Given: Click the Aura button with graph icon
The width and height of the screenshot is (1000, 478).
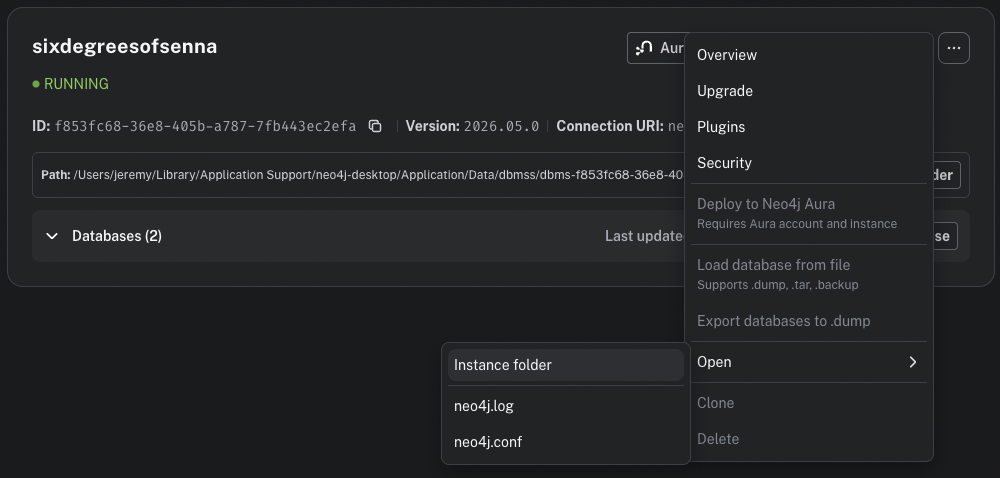Looking at the screenshot, I should [656, 48].
